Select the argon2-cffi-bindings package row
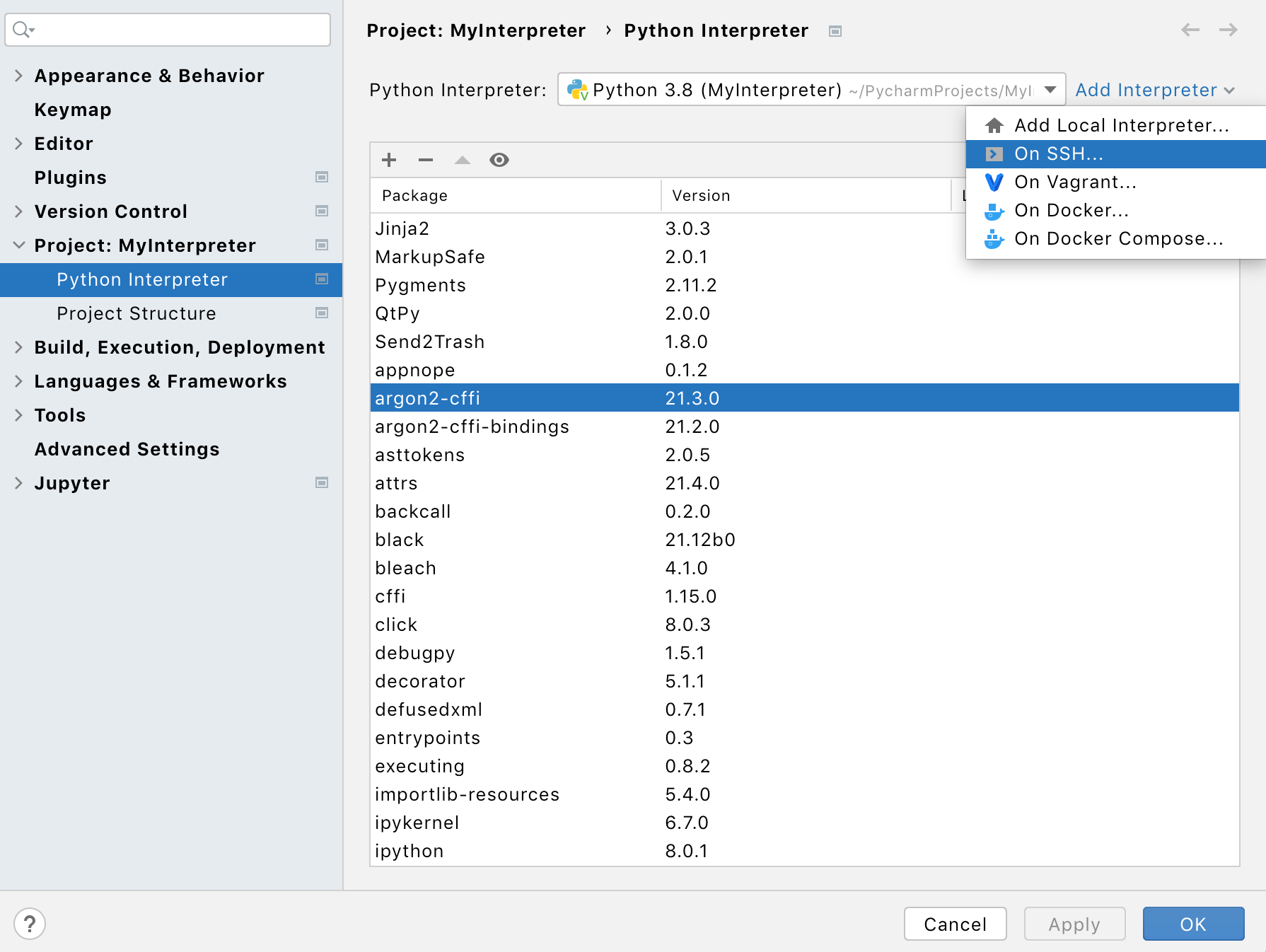 805,426
